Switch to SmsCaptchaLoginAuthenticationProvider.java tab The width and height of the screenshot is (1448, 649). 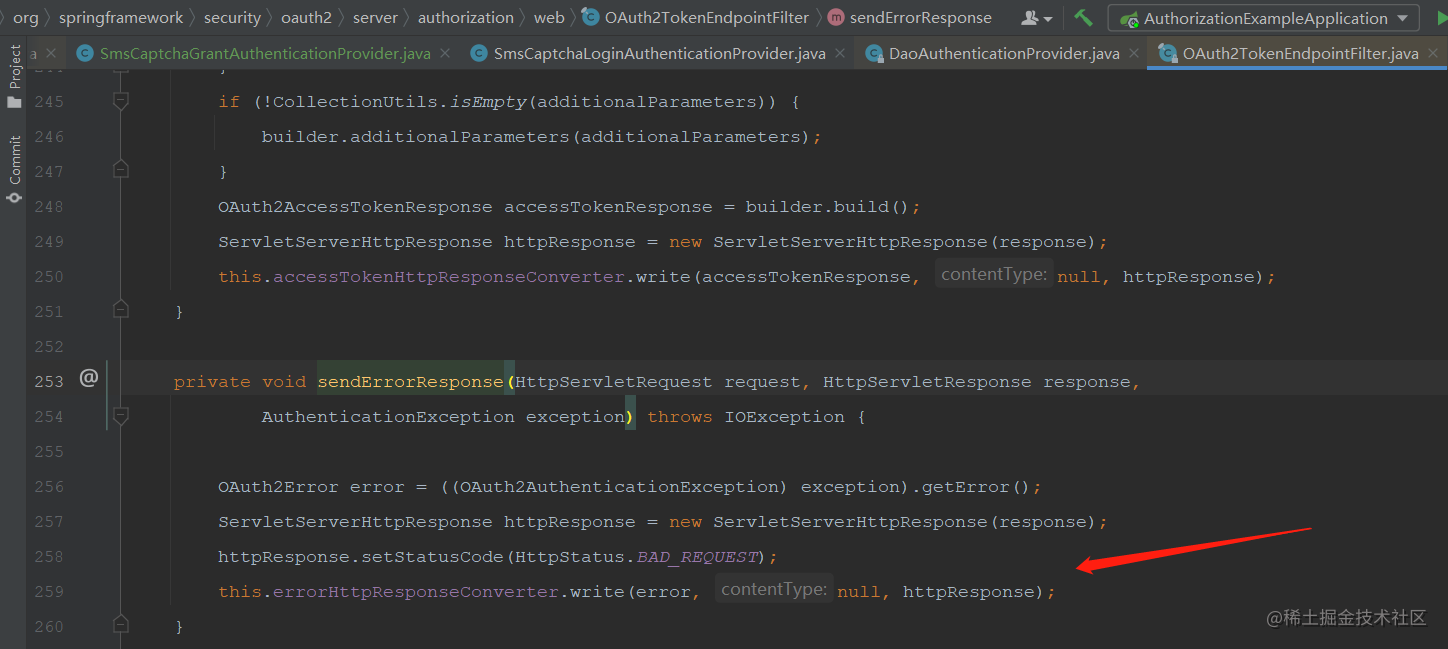click(x=660, y=54)
